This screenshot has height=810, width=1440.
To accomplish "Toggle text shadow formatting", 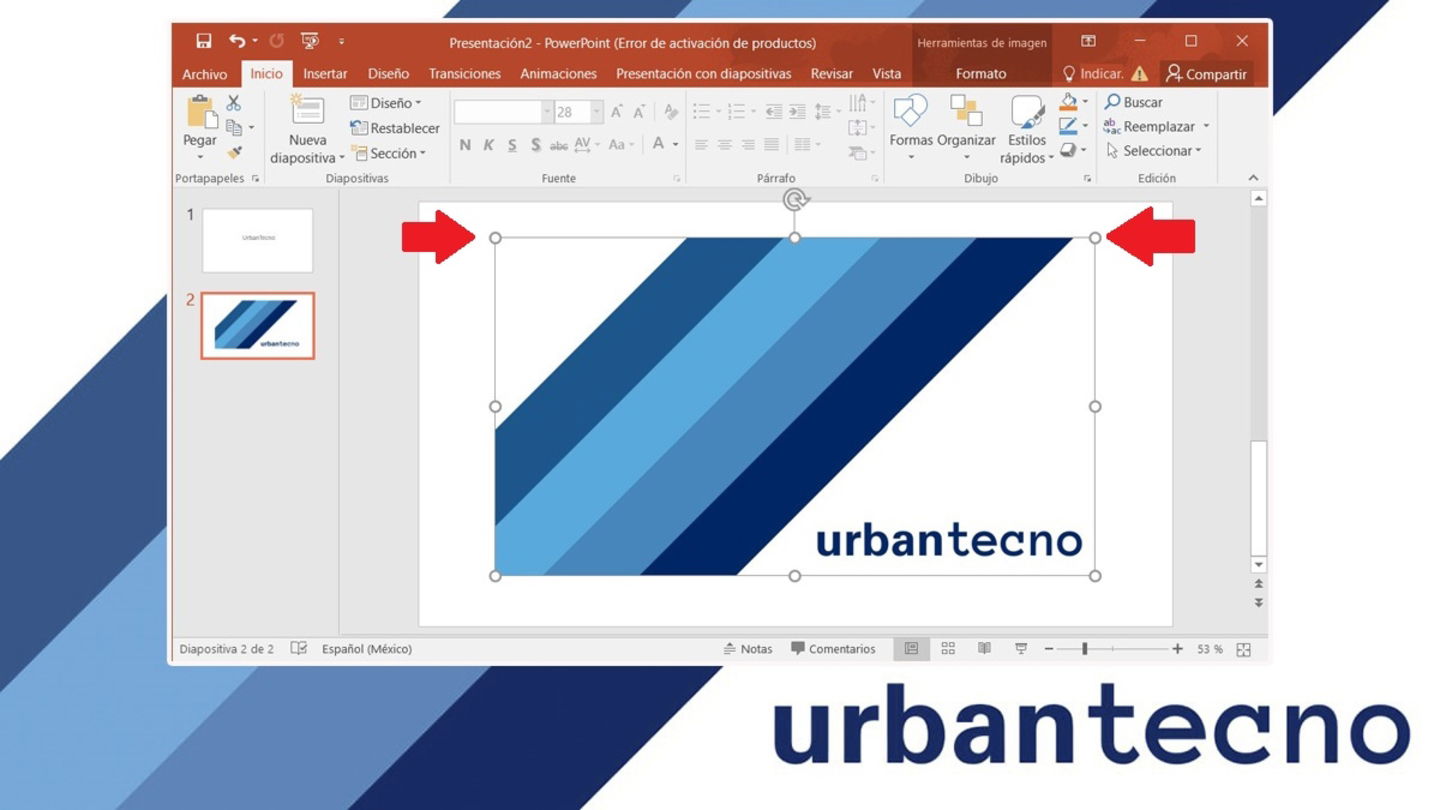I will coord(536,145).
